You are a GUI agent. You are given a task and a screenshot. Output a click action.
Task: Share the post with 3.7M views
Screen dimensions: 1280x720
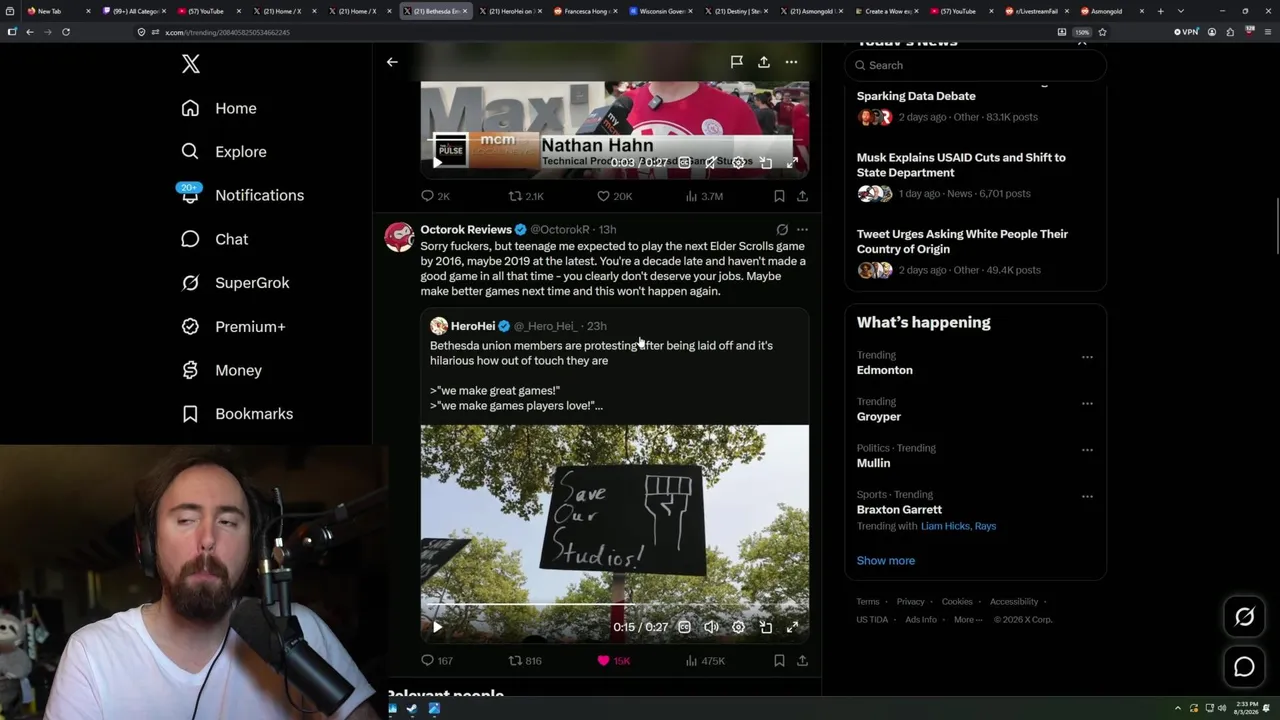[802, 196]
